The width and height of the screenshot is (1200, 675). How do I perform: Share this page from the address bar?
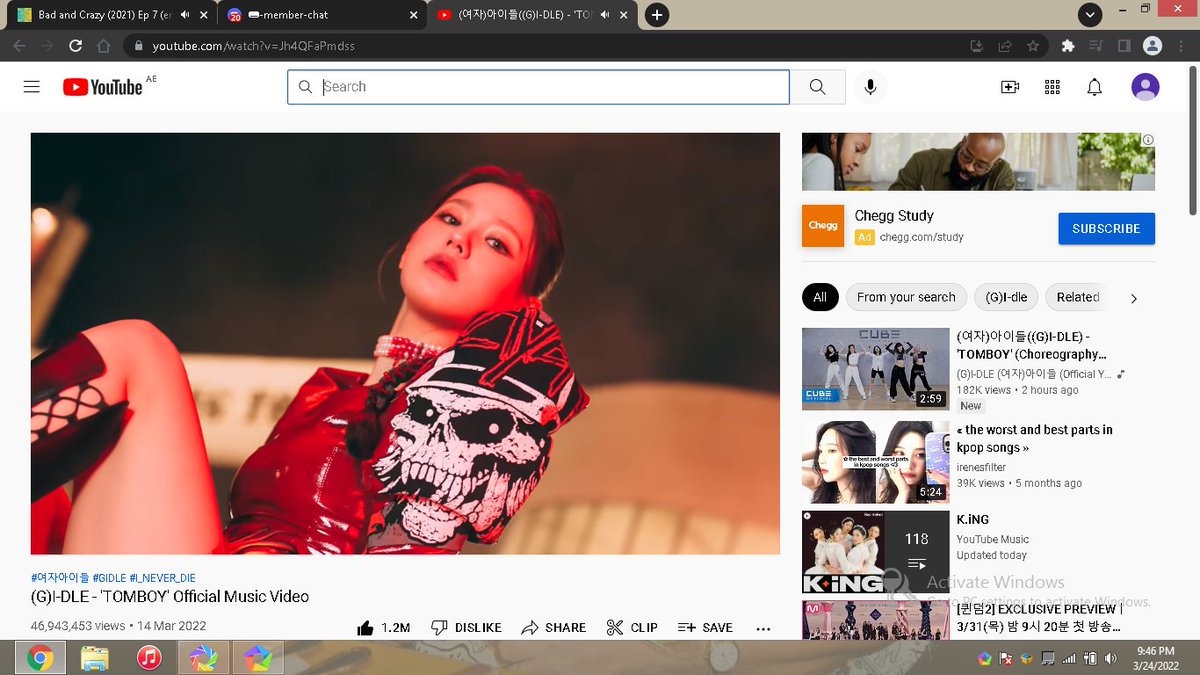pos(1005,46)
